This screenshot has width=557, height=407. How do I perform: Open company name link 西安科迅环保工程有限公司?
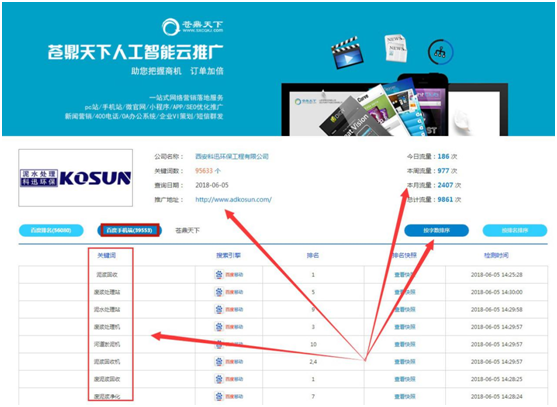coord(232,156)
